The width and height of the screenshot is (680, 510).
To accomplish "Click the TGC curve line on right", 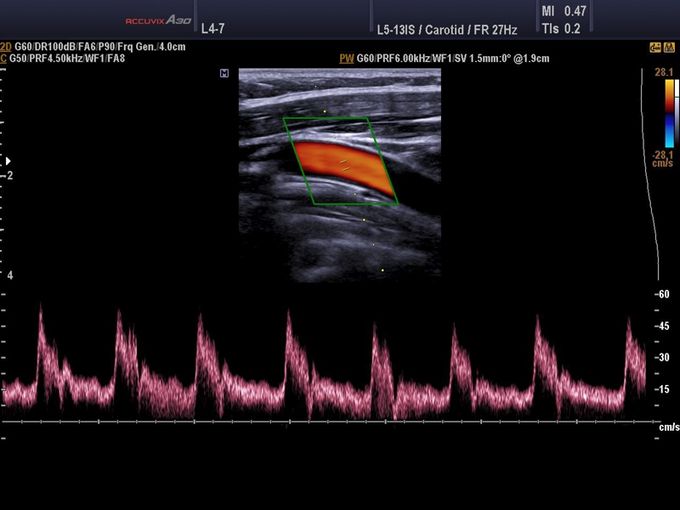I will [656, 200].
